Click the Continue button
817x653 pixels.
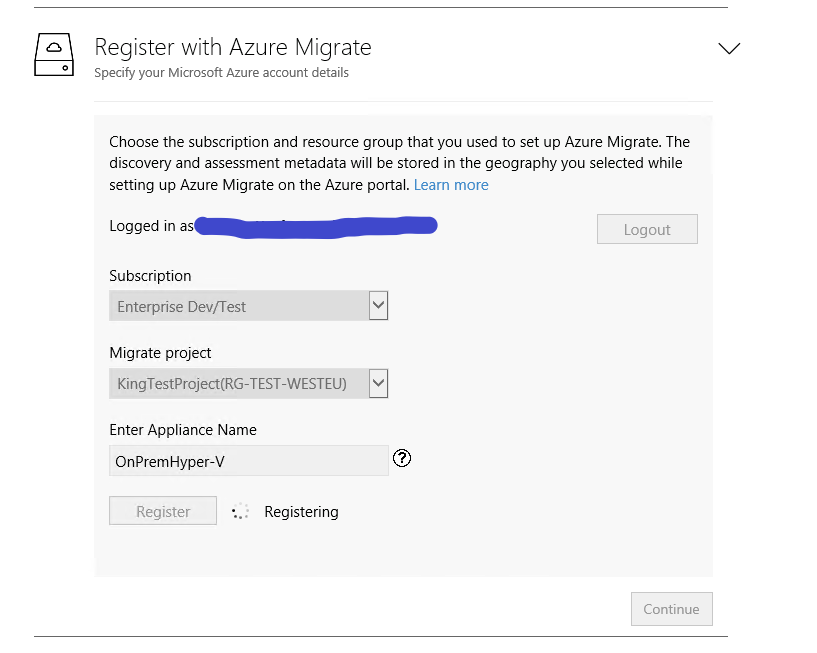click(x=672, y=609)
